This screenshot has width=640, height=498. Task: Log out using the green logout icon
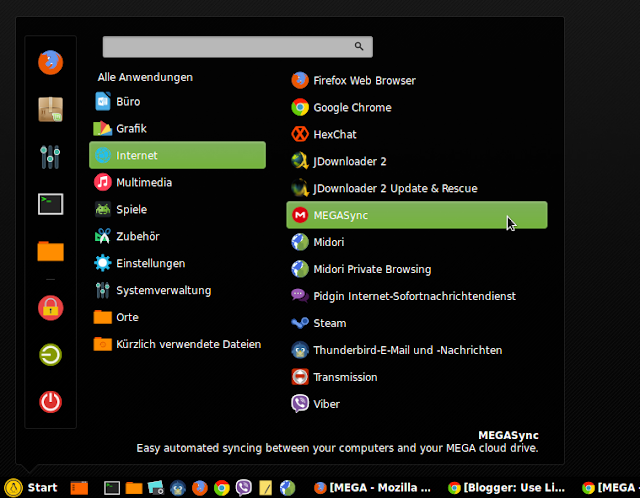(x=50, y=355)
